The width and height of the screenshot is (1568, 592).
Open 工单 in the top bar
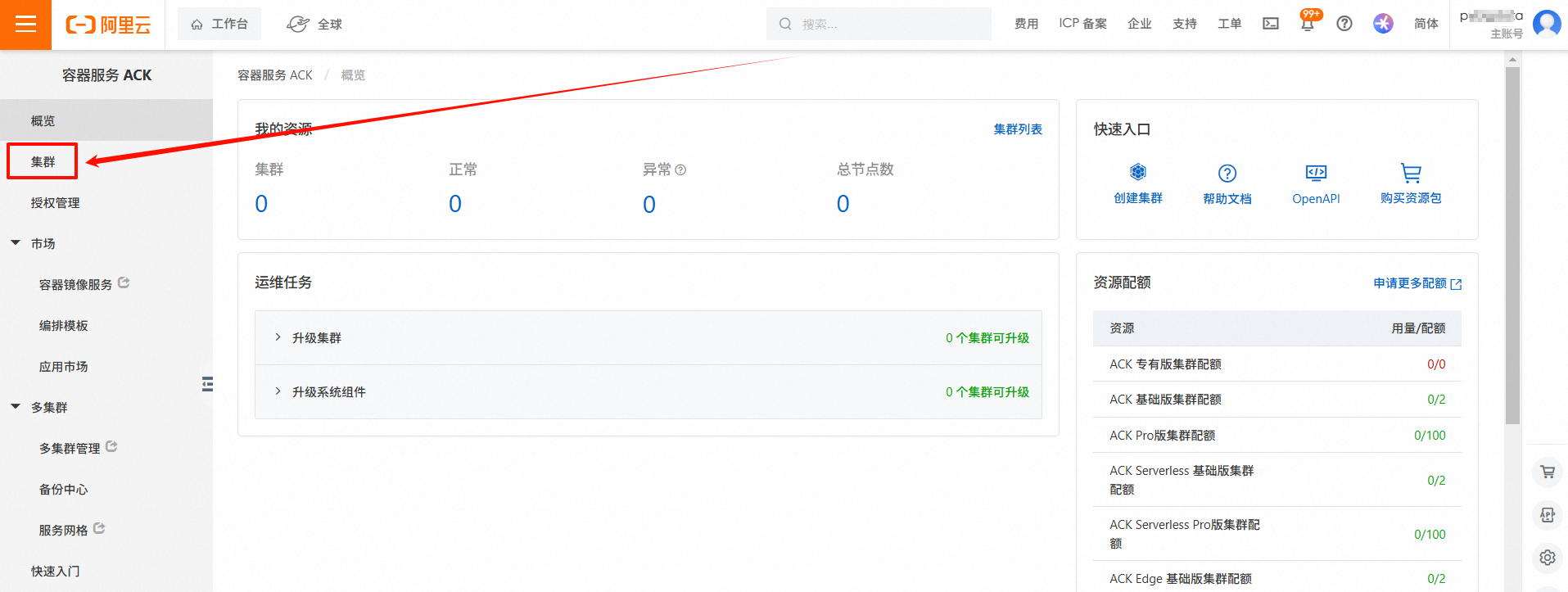pyautogui.click(x=1229, y=24)
